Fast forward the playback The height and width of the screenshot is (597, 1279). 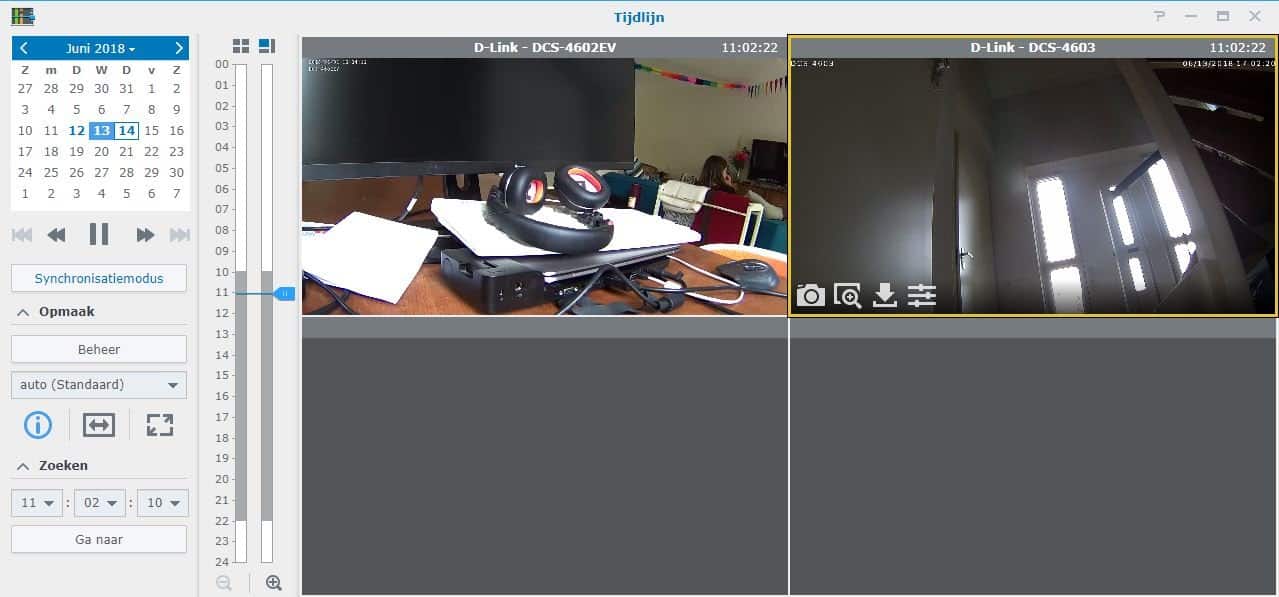click(145, 235)
